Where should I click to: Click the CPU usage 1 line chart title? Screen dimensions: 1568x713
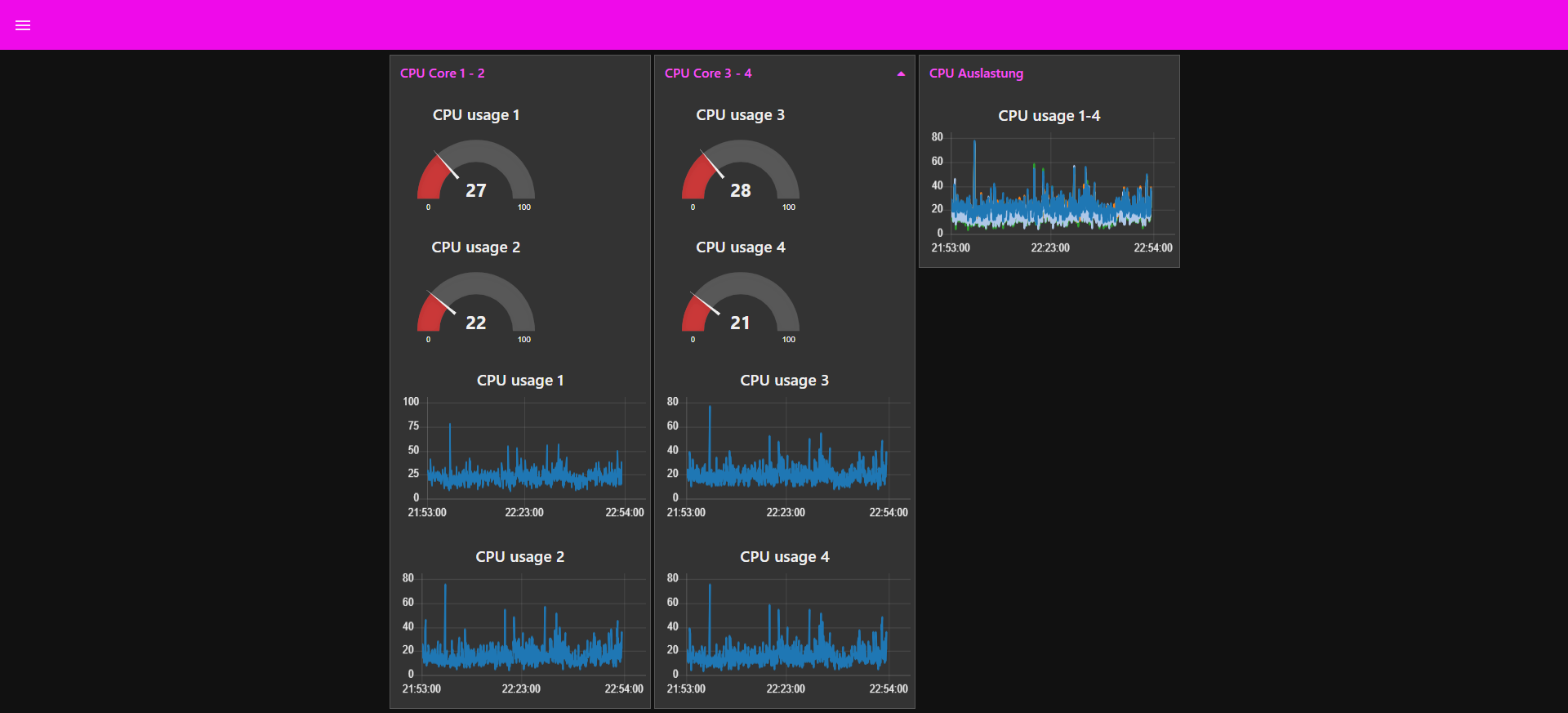click(x=520, y=381)
